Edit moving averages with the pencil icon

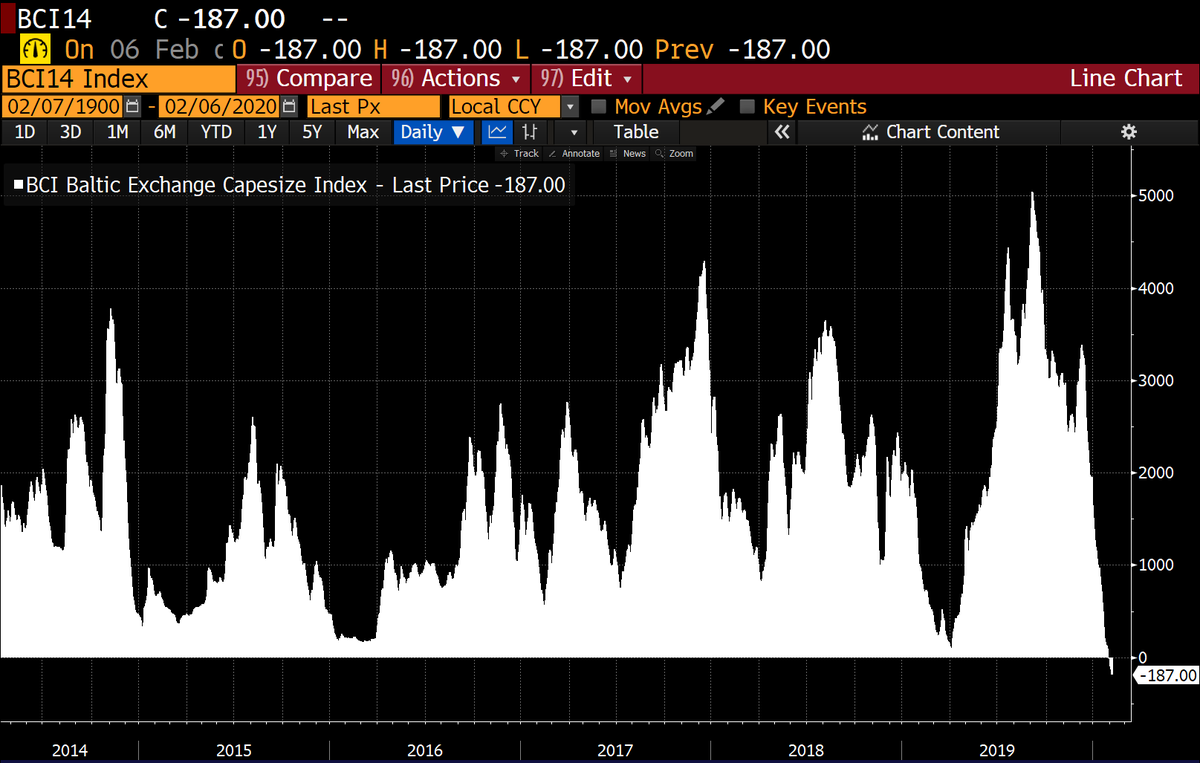point(718,106)
